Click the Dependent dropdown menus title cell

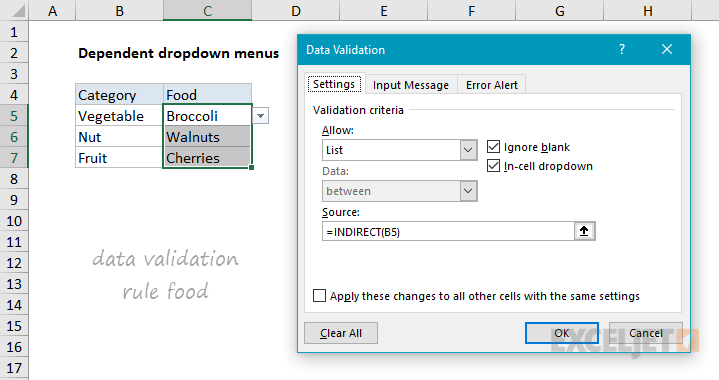178,53
